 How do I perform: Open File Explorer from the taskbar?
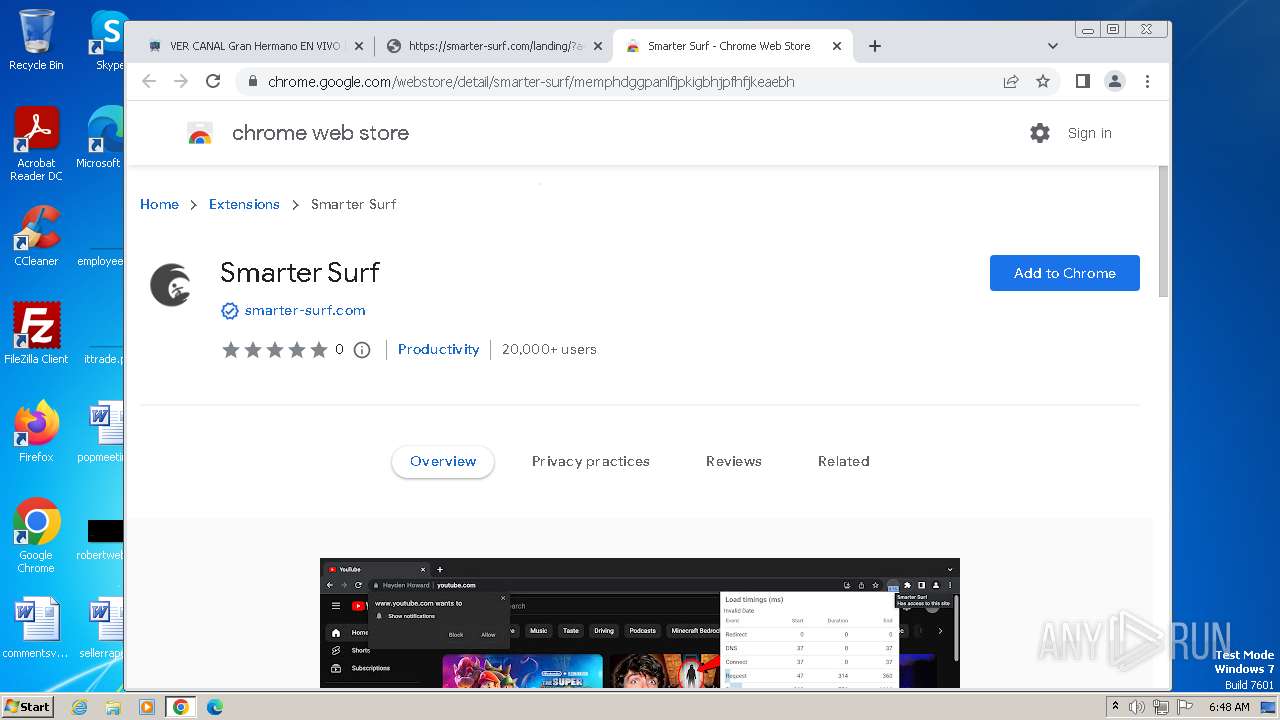tap(113, 707)
